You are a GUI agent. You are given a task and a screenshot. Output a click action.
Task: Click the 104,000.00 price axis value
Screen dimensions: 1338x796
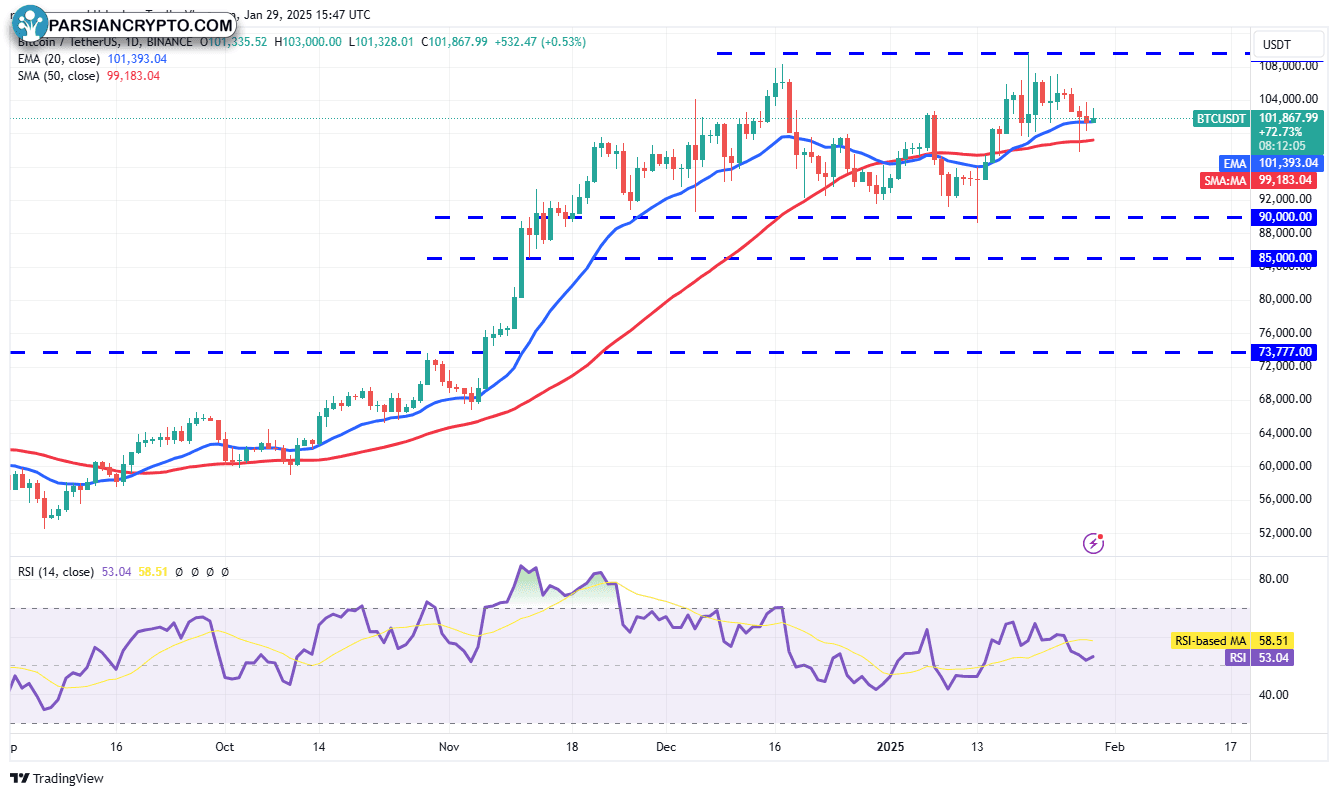tap(1286, 99)
